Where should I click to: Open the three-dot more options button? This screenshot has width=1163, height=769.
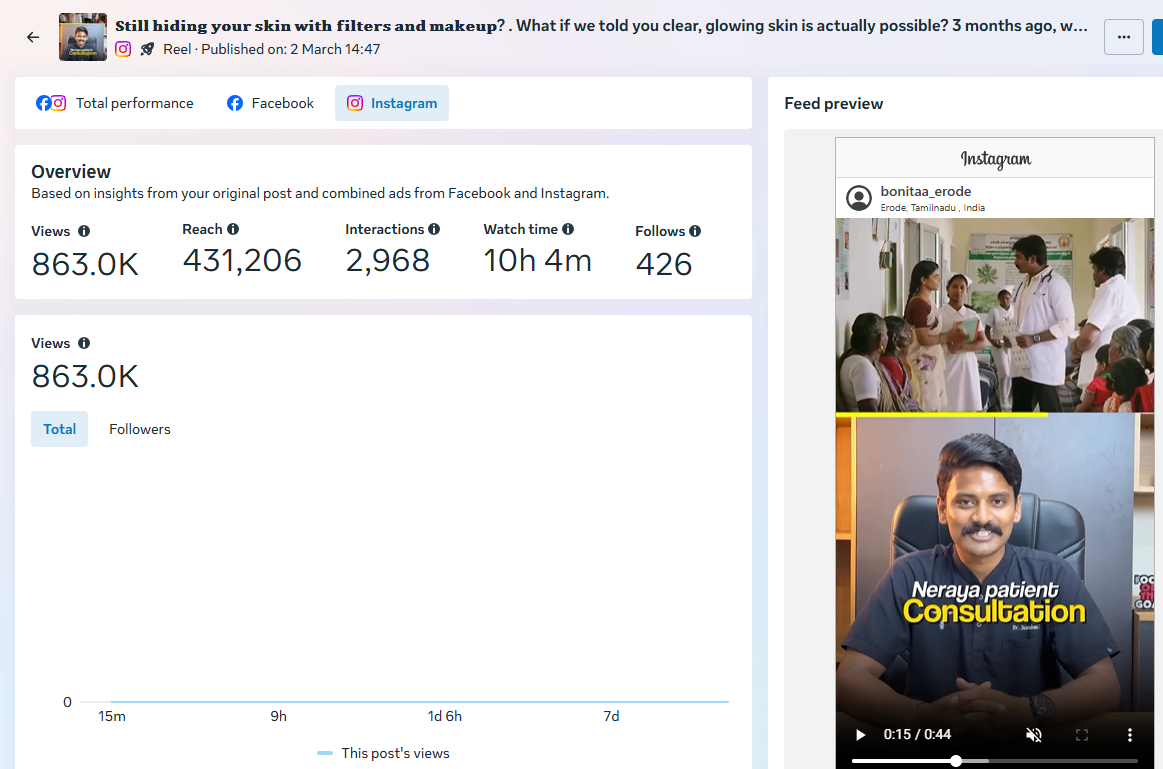pyautogui.click(x=1124, y=36)
